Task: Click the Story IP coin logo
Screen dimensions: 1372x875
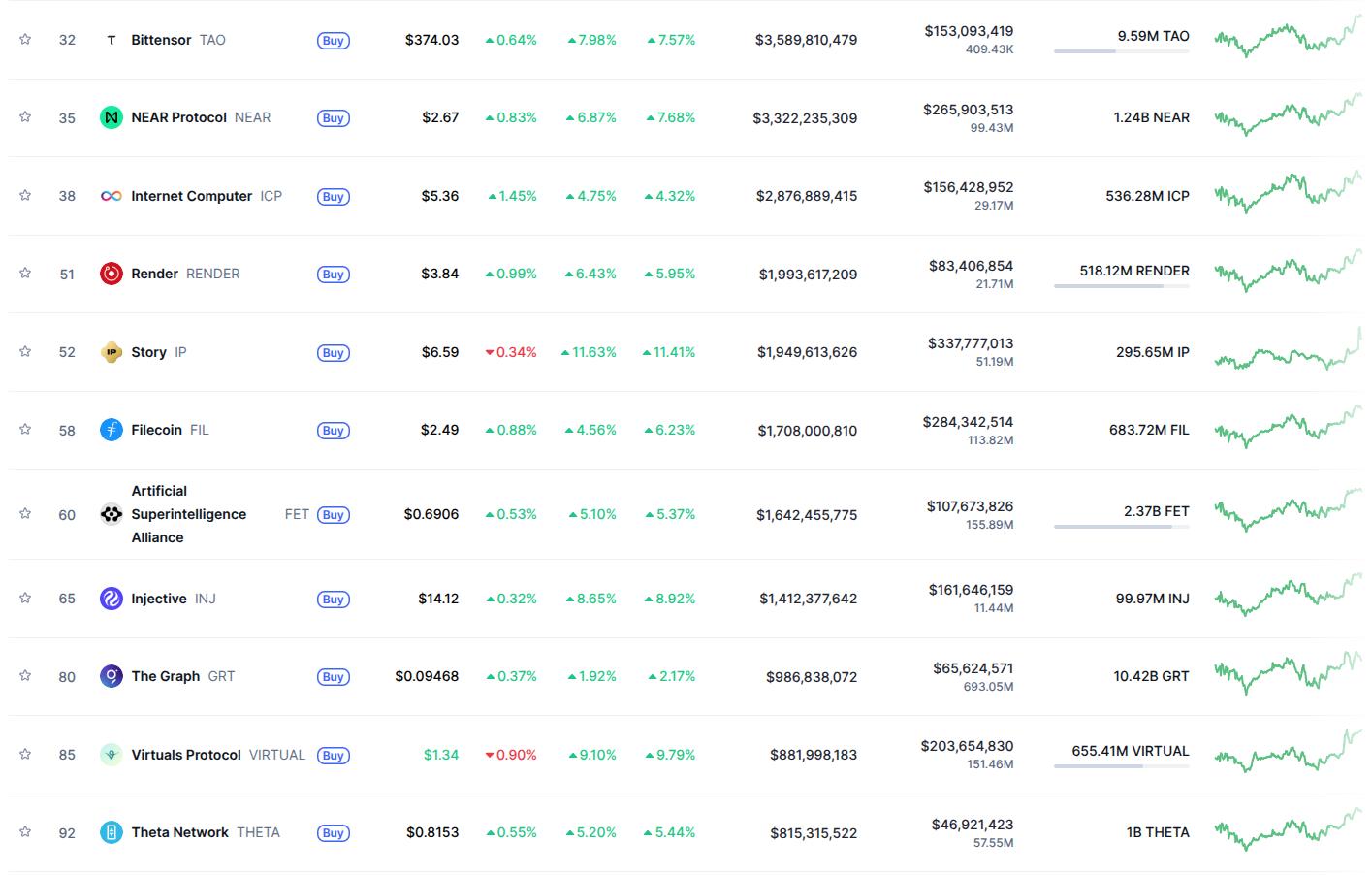Action: coord(112,352)
